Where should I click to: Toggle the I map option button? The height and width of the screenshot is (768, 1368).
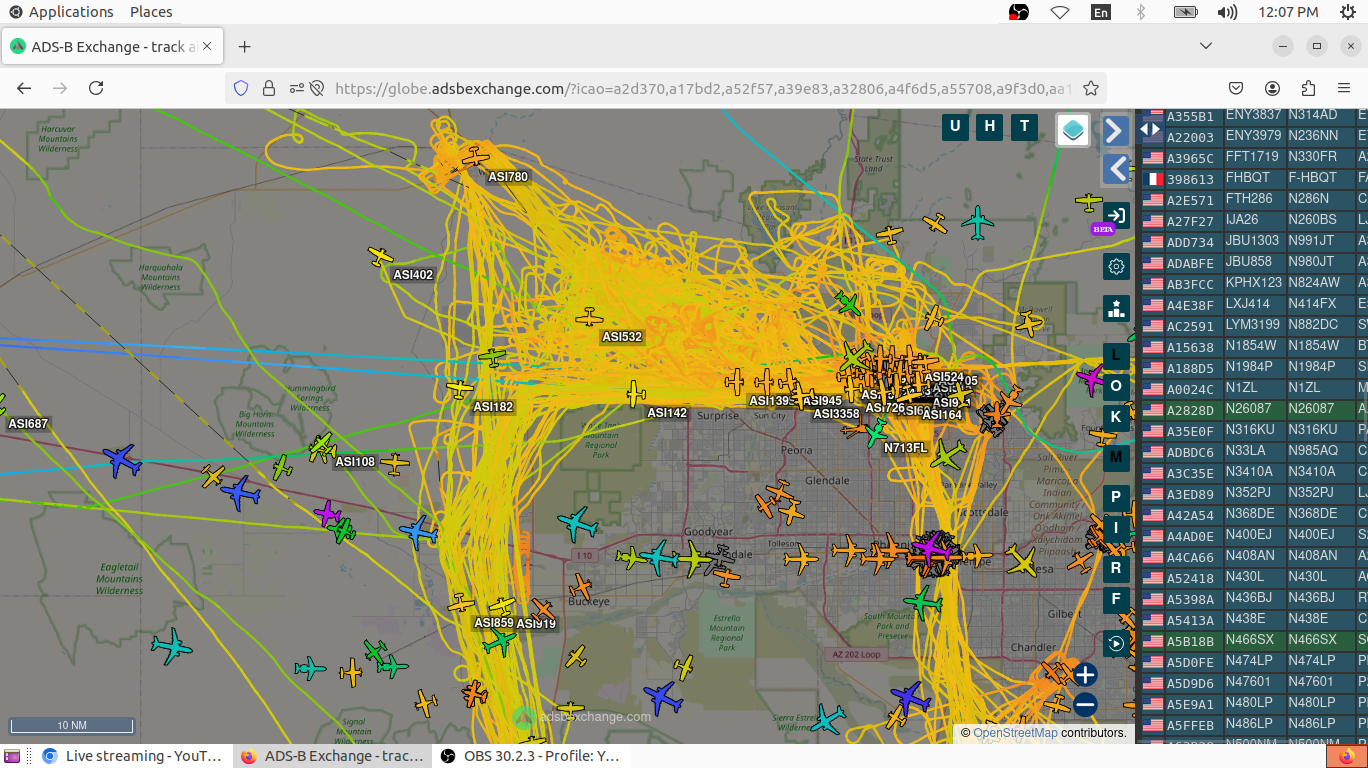(1116, 528)
